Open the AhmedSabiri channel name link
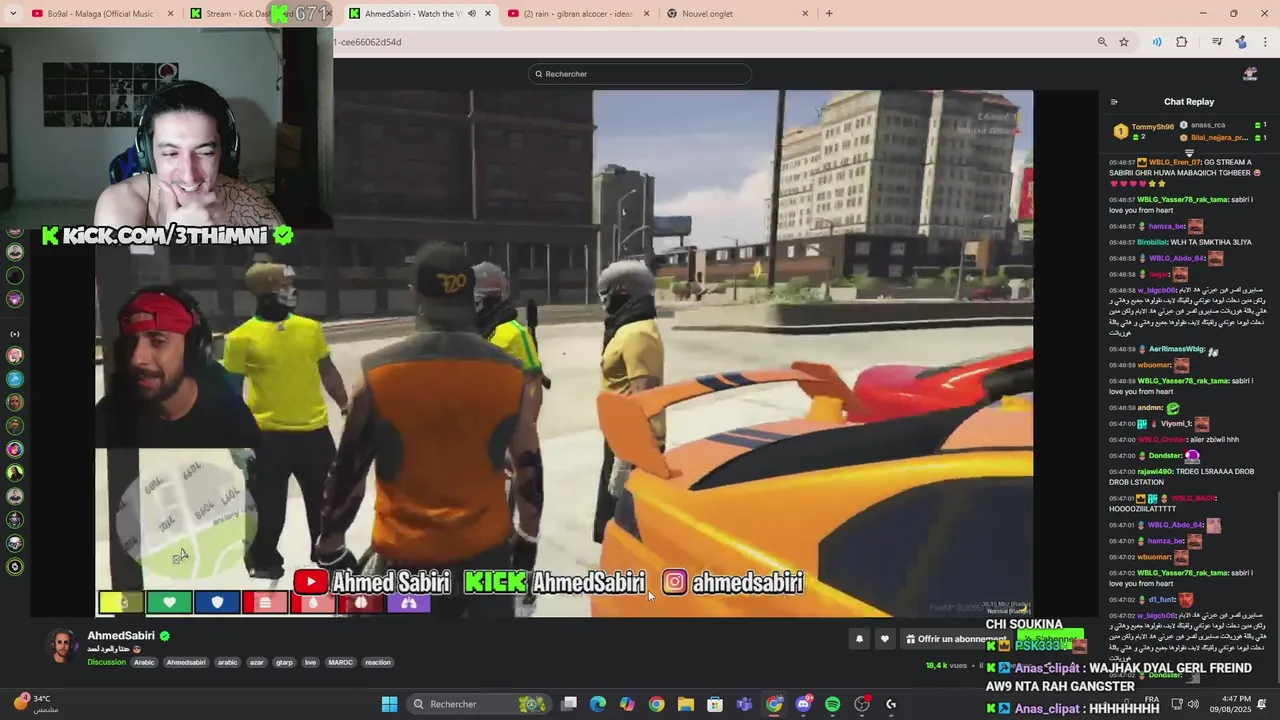 pyautogui.click(x=121, y=636)
